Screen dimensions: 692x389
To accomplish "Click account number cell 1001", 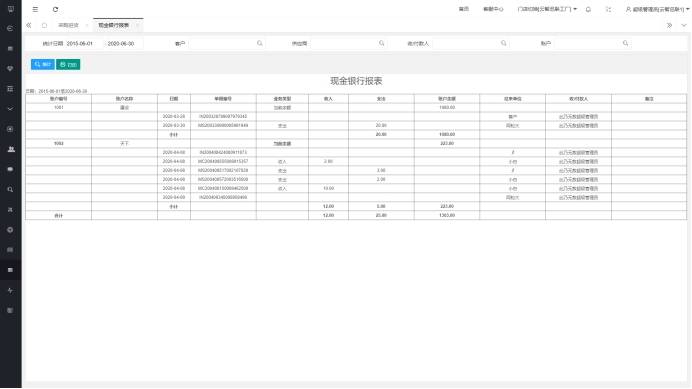I will pyautogui.click(x=59, y=107).
